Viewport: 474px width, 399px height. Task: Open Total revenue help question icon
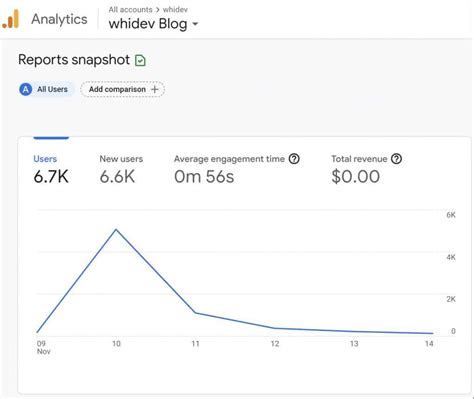click(396, 159)
